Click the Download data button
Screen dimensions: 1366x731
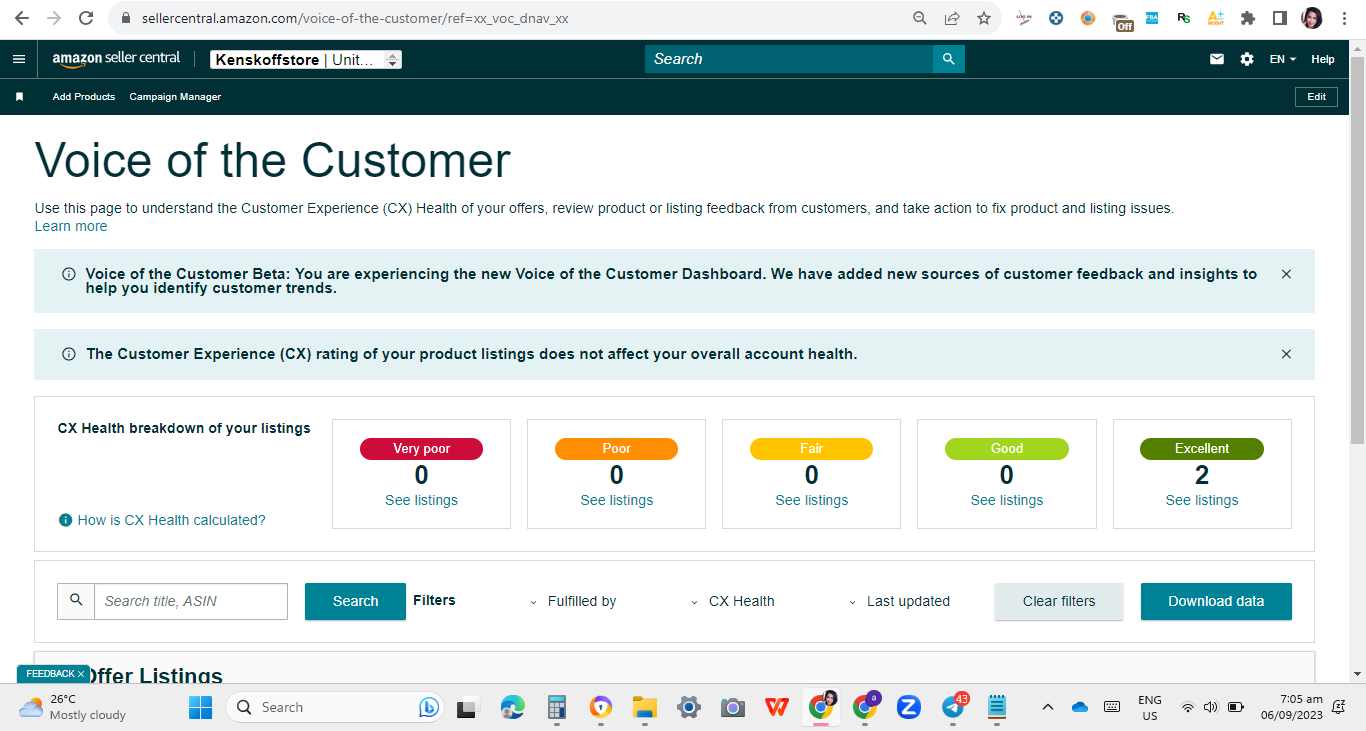(x=1216, y=601)
